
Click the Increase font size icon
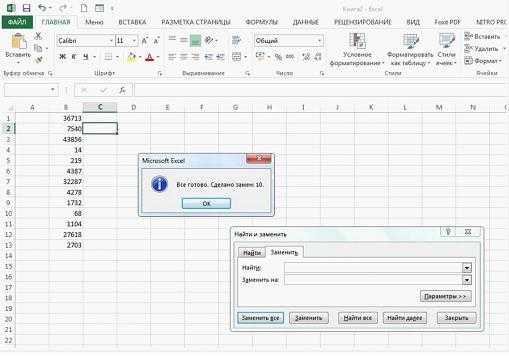tap(145, 41)
